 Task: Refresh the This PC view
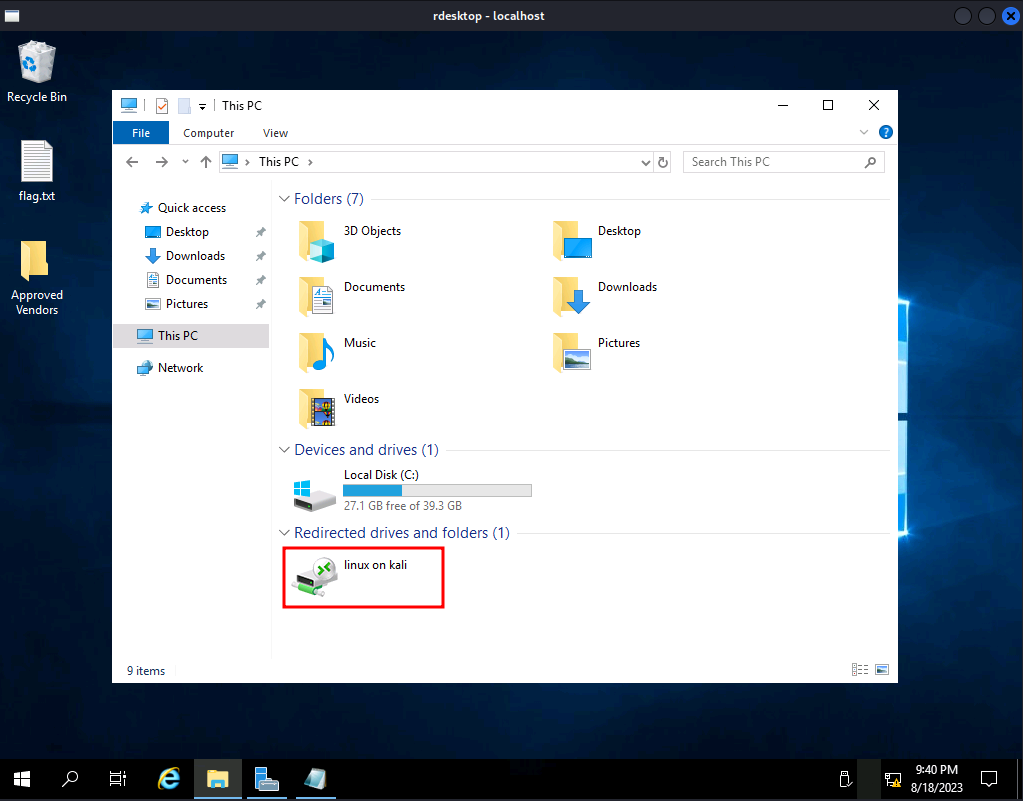(663, 162)
